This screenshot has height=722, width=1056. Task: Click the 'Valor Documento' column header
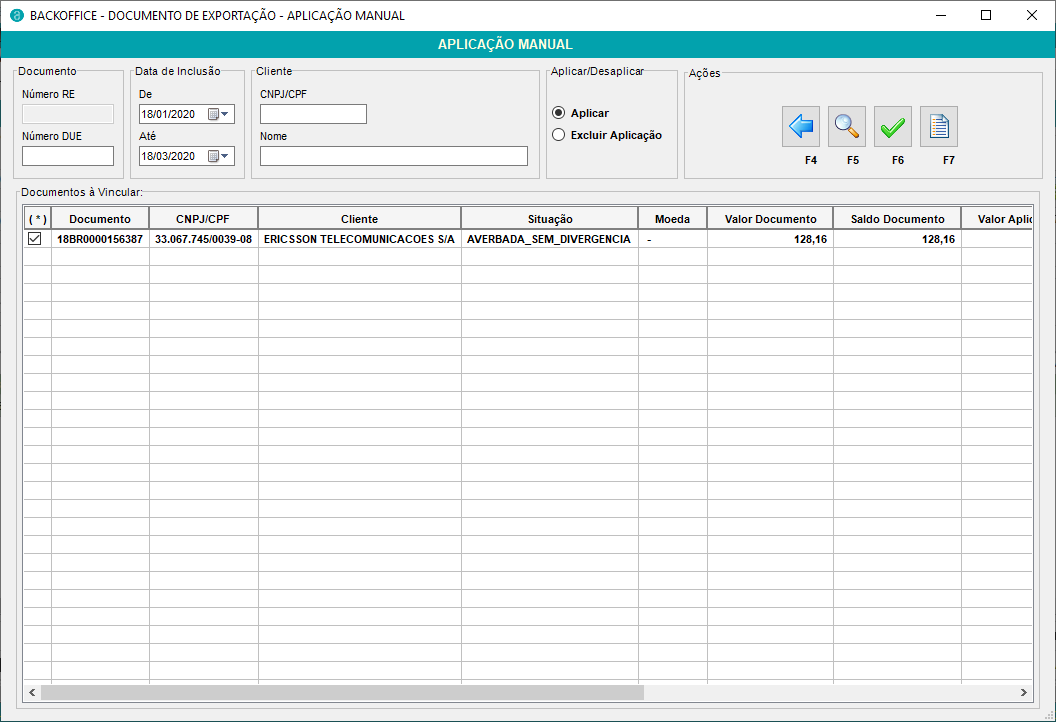coord(770,219)
